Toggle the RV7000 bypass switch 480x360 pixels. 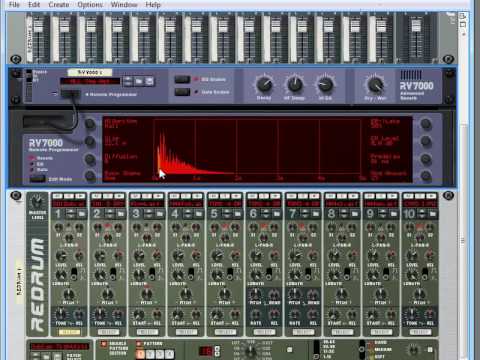click(29, 77)
